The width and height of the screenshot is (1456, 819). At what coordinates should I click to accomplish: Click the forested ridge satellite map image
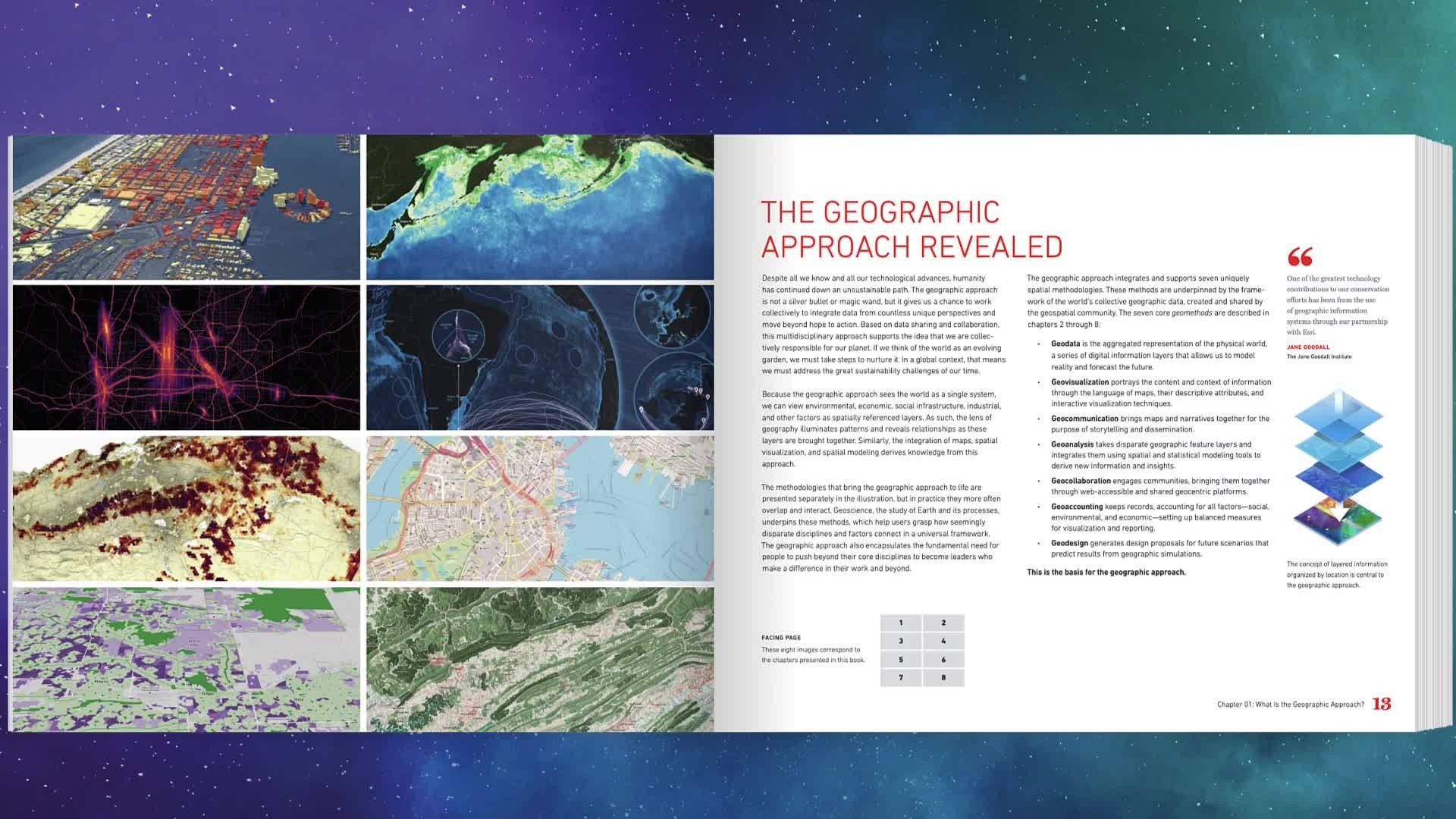pos(538,656)
